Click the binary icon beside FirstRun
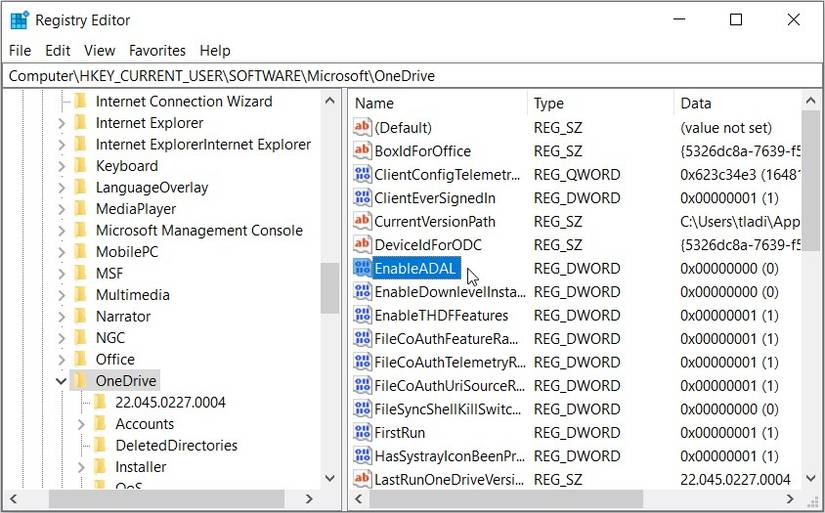The image size is (825, 513). [362, 432]
